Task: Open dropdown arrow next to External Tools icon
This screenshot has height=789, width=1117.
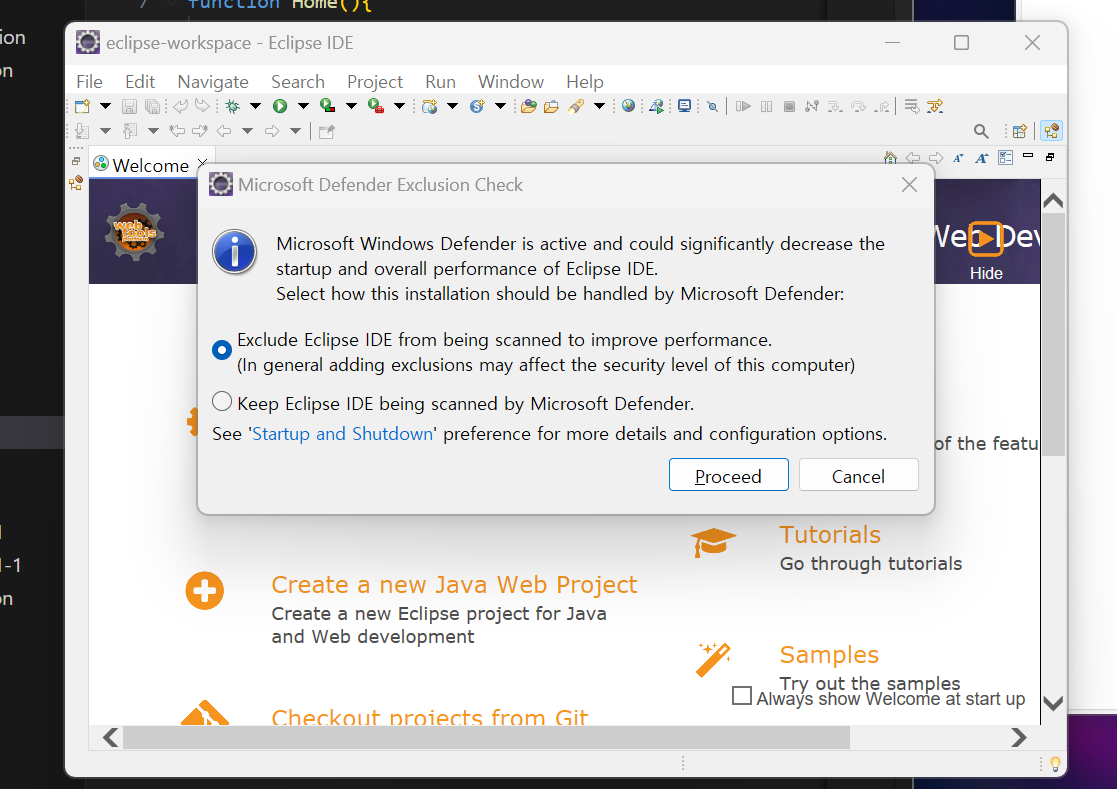Action: [x=399, y=106]
